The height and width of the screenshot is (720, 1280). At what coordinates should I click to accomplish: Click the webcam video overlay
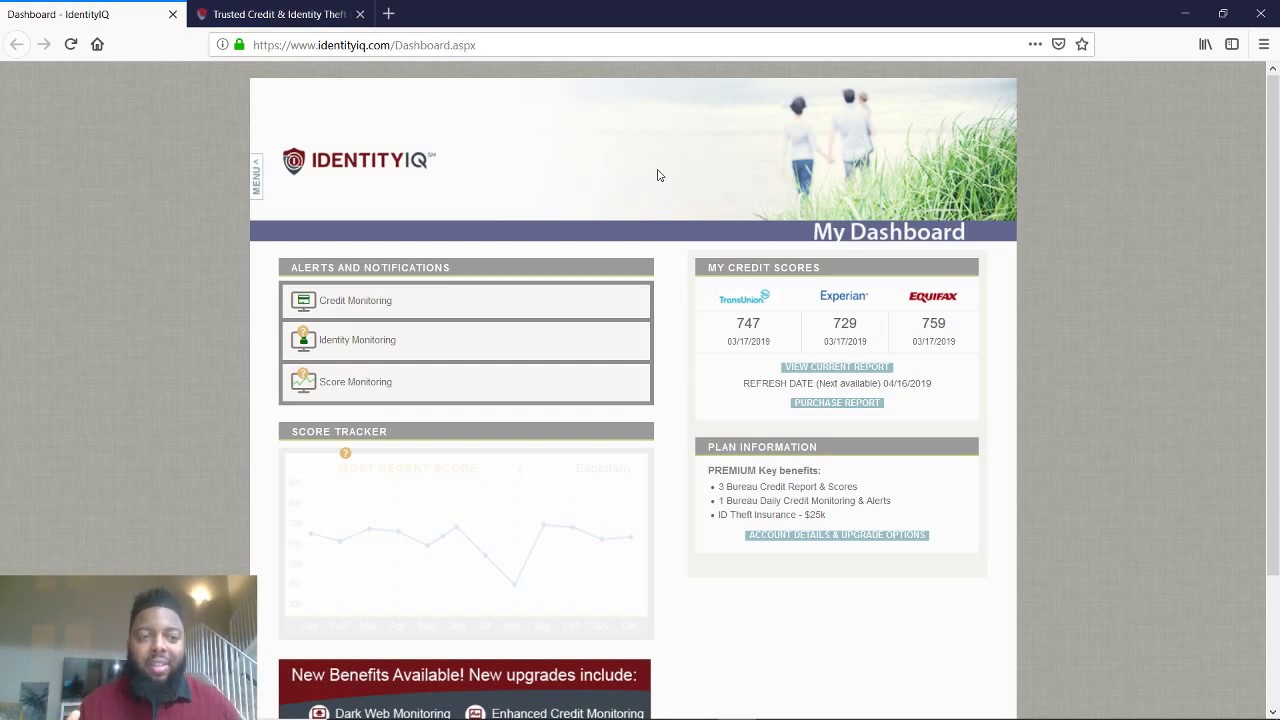[128, 647]
